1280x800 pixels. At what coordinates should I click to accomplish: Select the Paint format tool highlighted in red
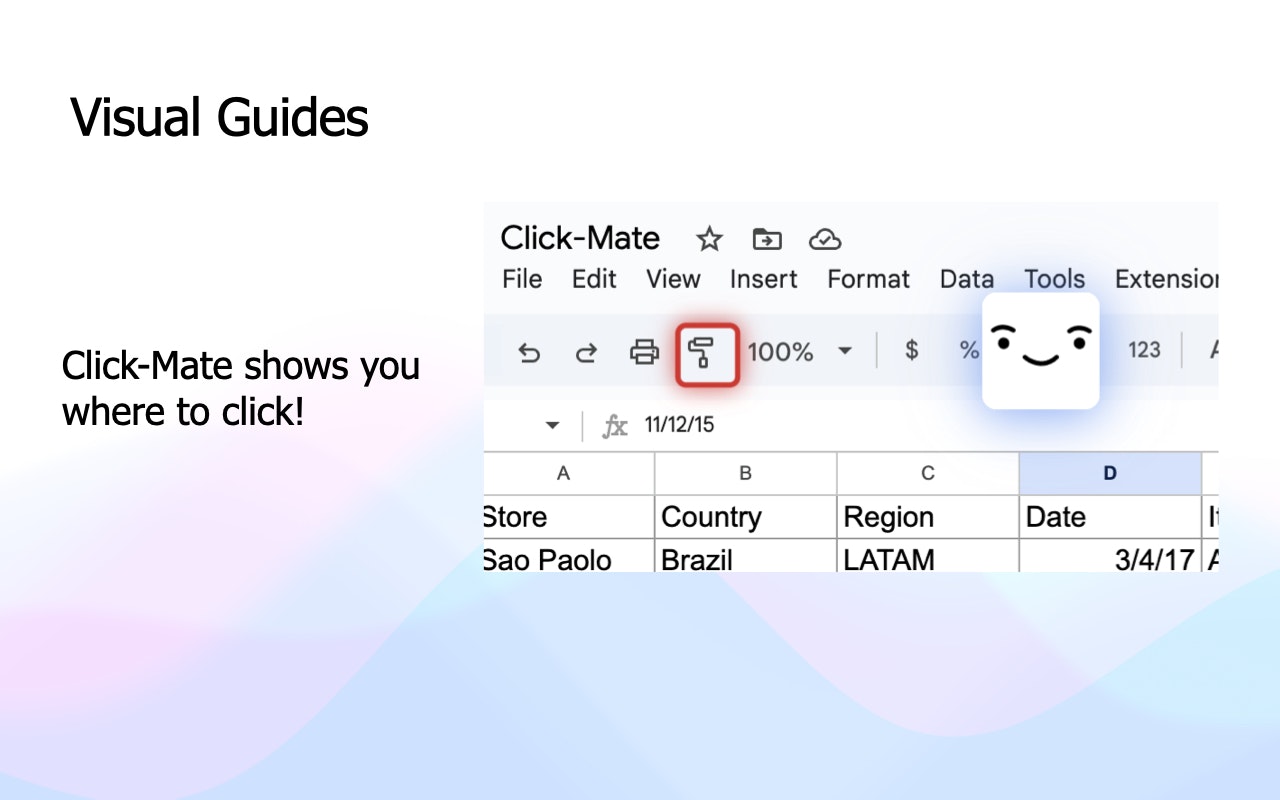707,353
